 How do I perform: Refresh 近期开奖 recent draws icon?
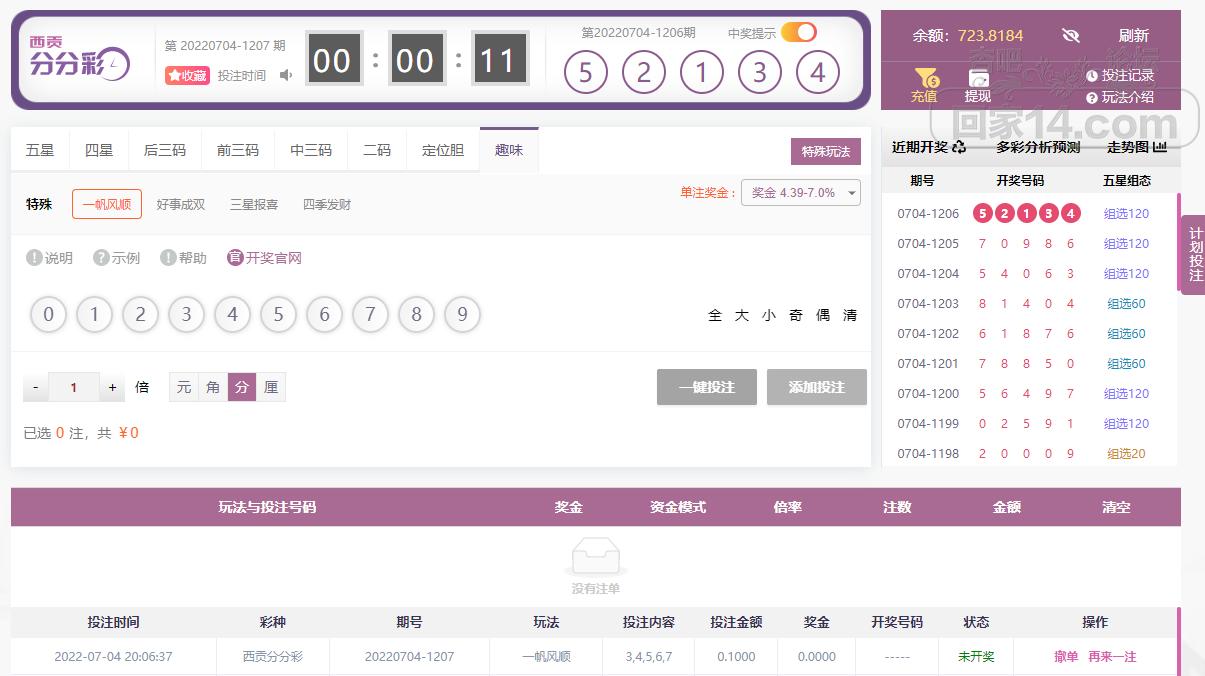960,147
